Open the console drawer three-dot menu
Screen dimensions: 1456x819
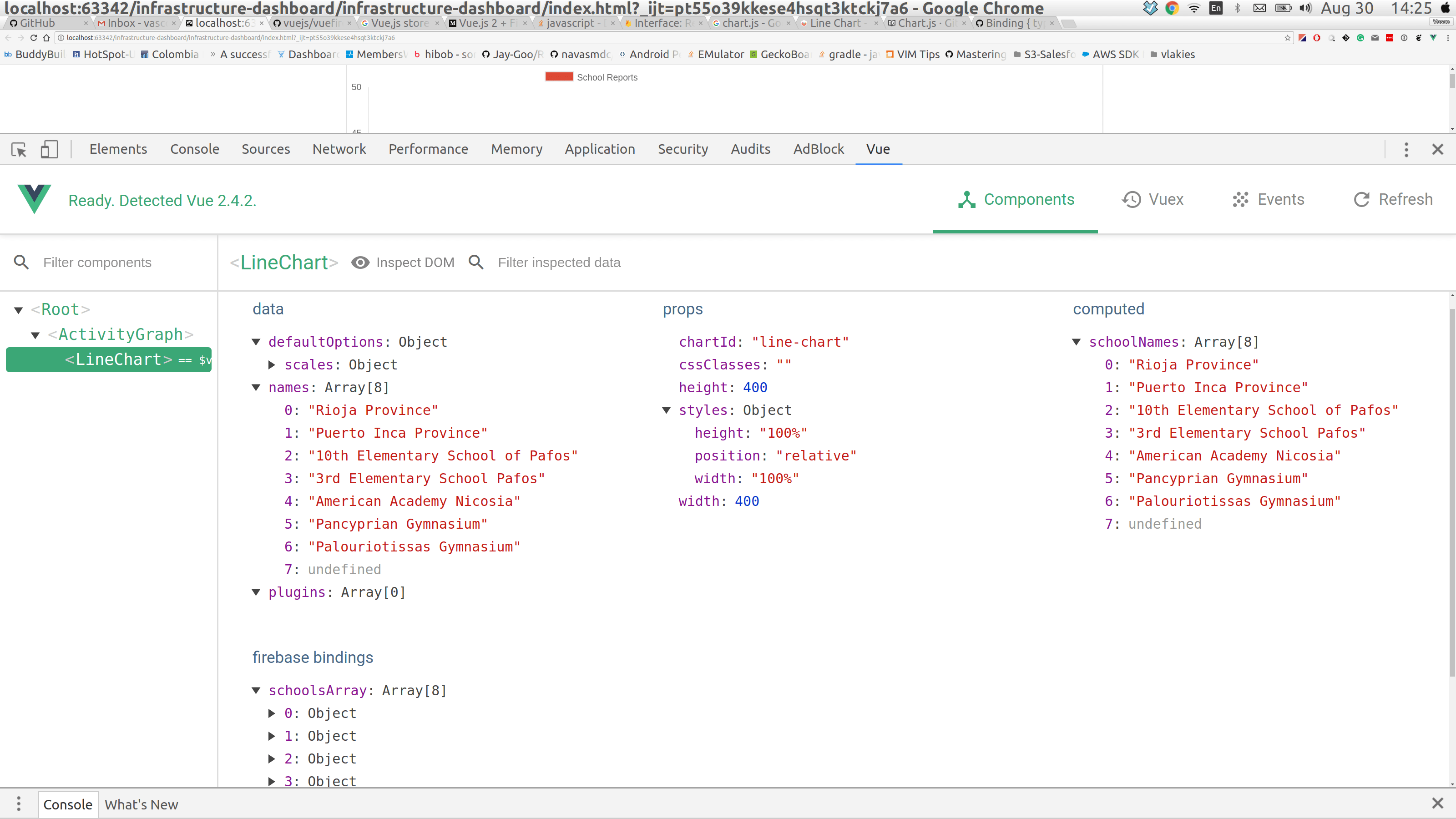[x=19, y=804]
